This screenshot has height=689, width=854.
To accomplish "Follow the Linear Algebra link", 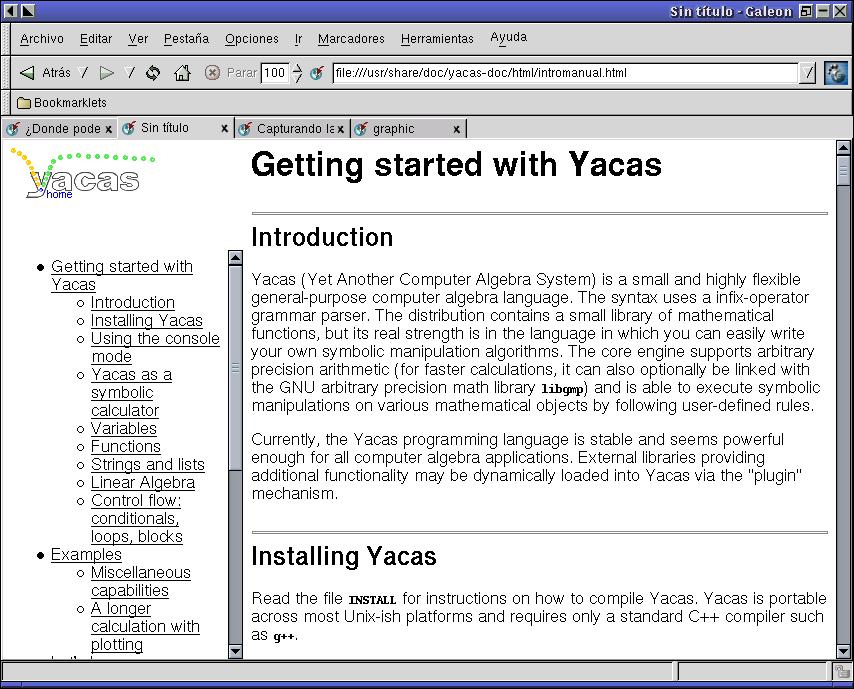I will click(142, 483).
